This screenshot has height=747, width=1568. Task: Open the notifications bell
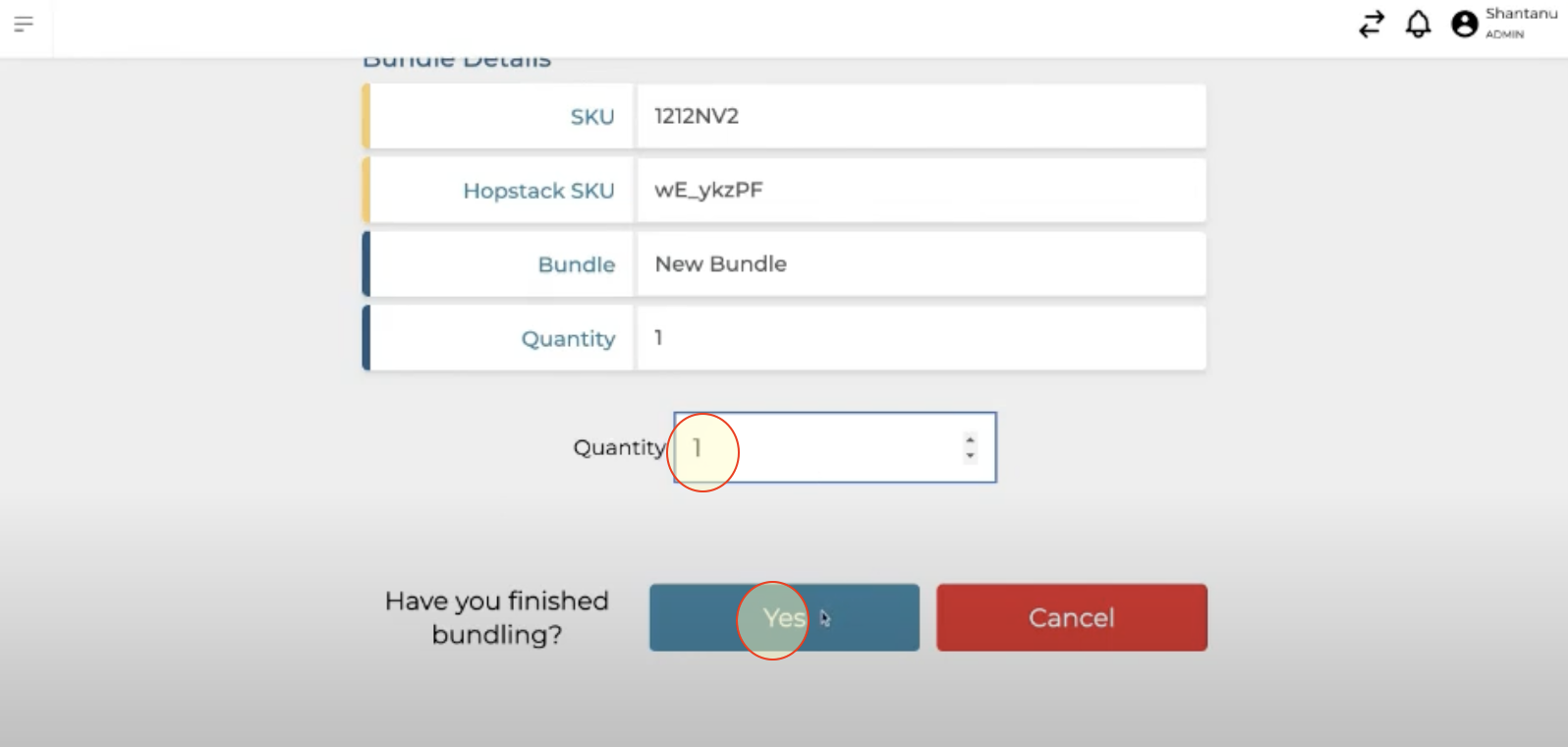tap(1418, 24)
